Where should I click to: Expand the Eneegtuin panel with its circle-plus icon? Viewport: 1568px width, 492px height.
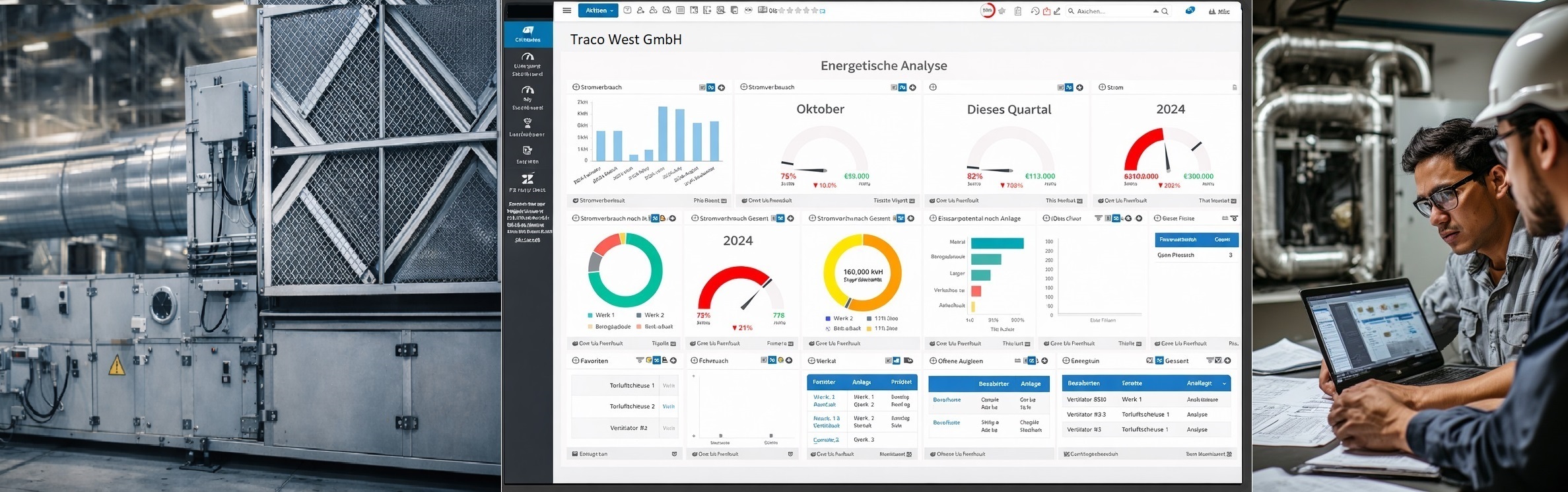tap(1066, 361)
